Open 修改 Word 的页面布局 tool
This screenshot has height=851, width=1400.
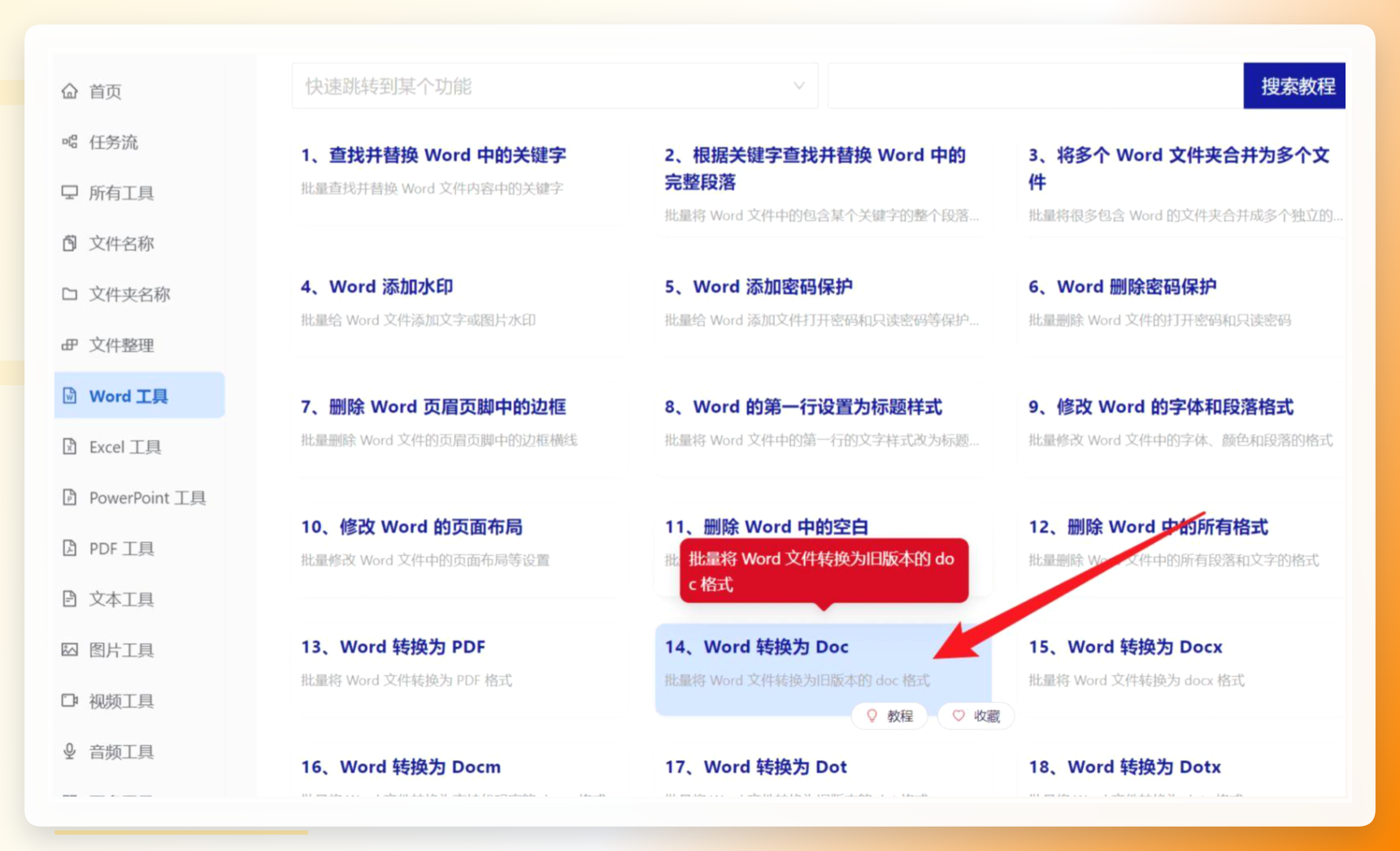pyautogui.click(x=411, y=527)
